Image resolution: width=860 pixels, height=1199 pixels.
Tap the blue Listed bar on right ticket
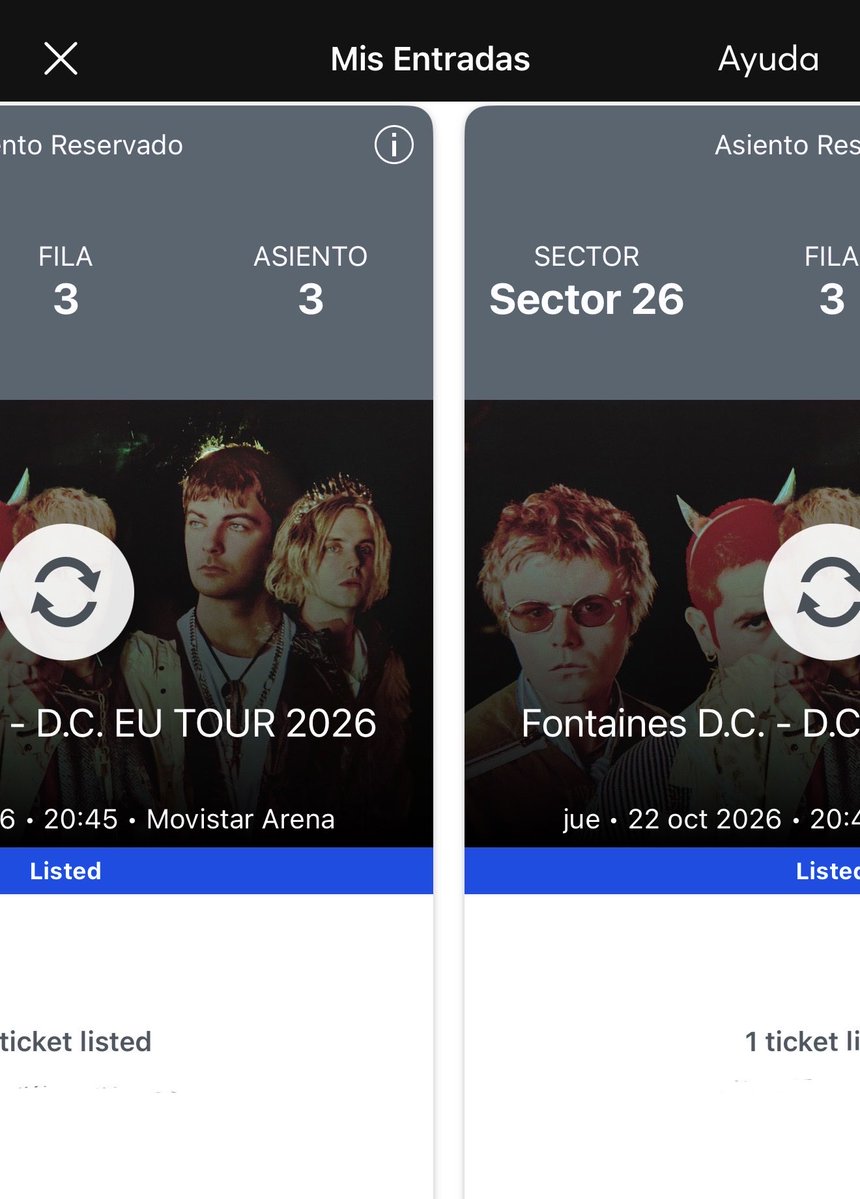click(662, 870)
